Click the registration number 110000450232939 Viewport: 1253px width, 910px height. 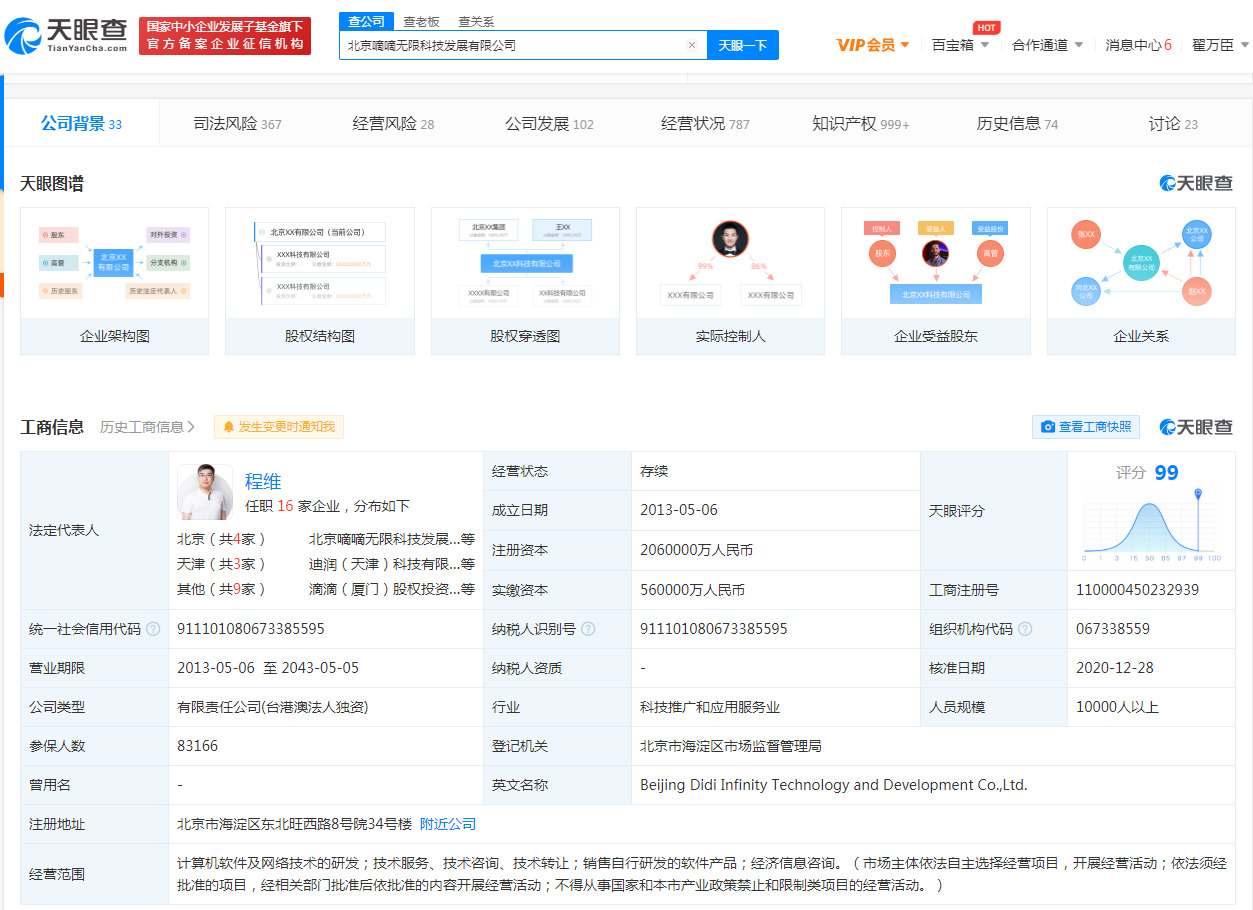(1137, 590)
